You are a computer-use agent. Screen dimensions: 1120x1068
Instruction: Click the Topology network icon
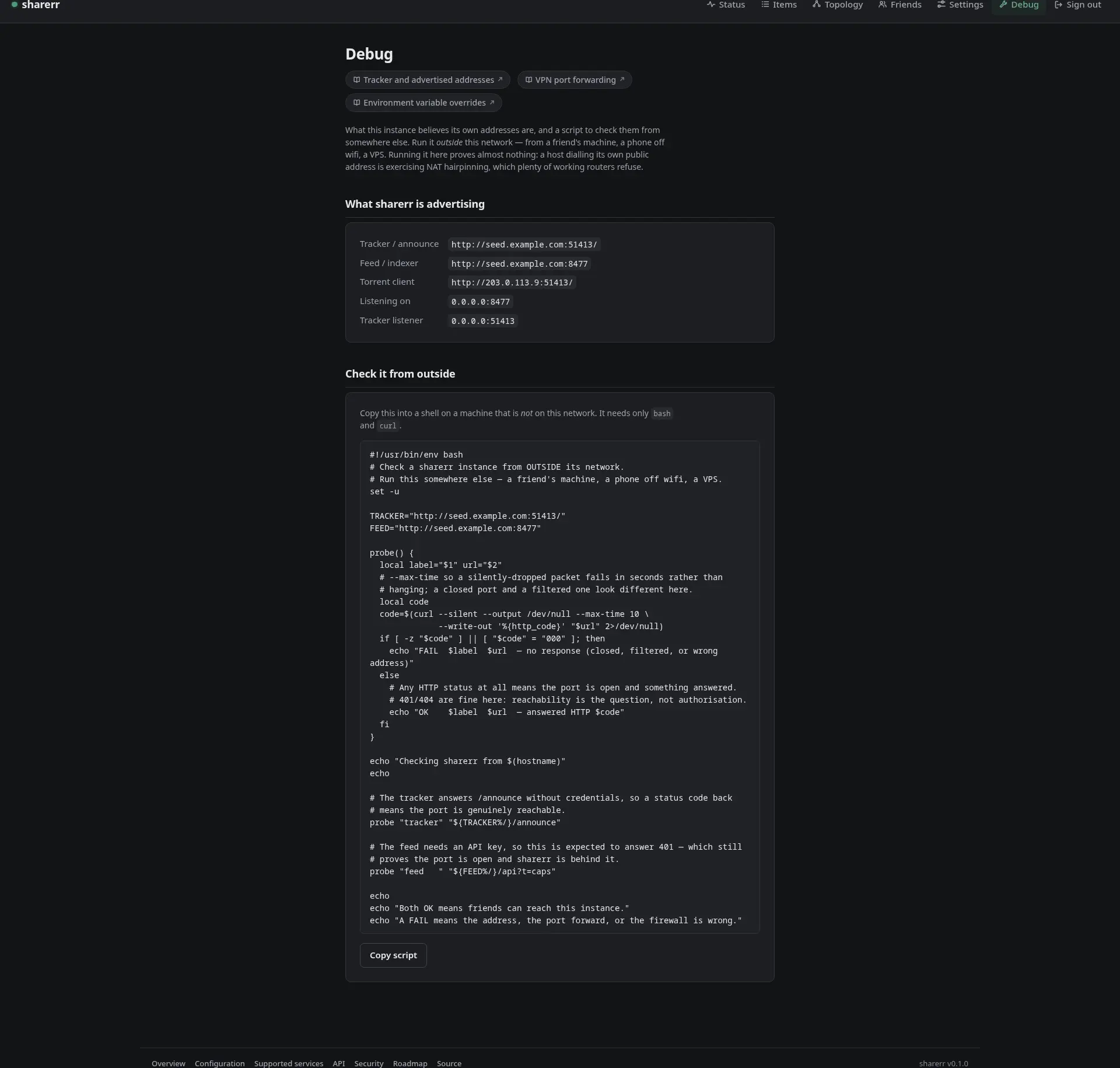817,5
